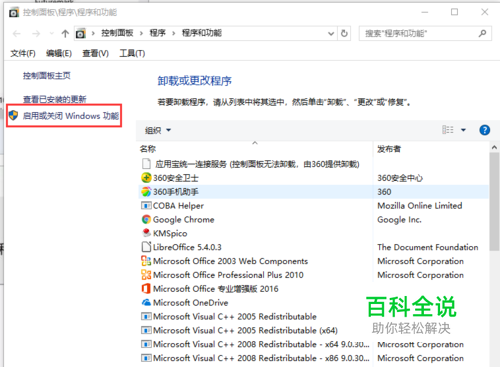Go up one level with the Up arrow

click(65, 33)
